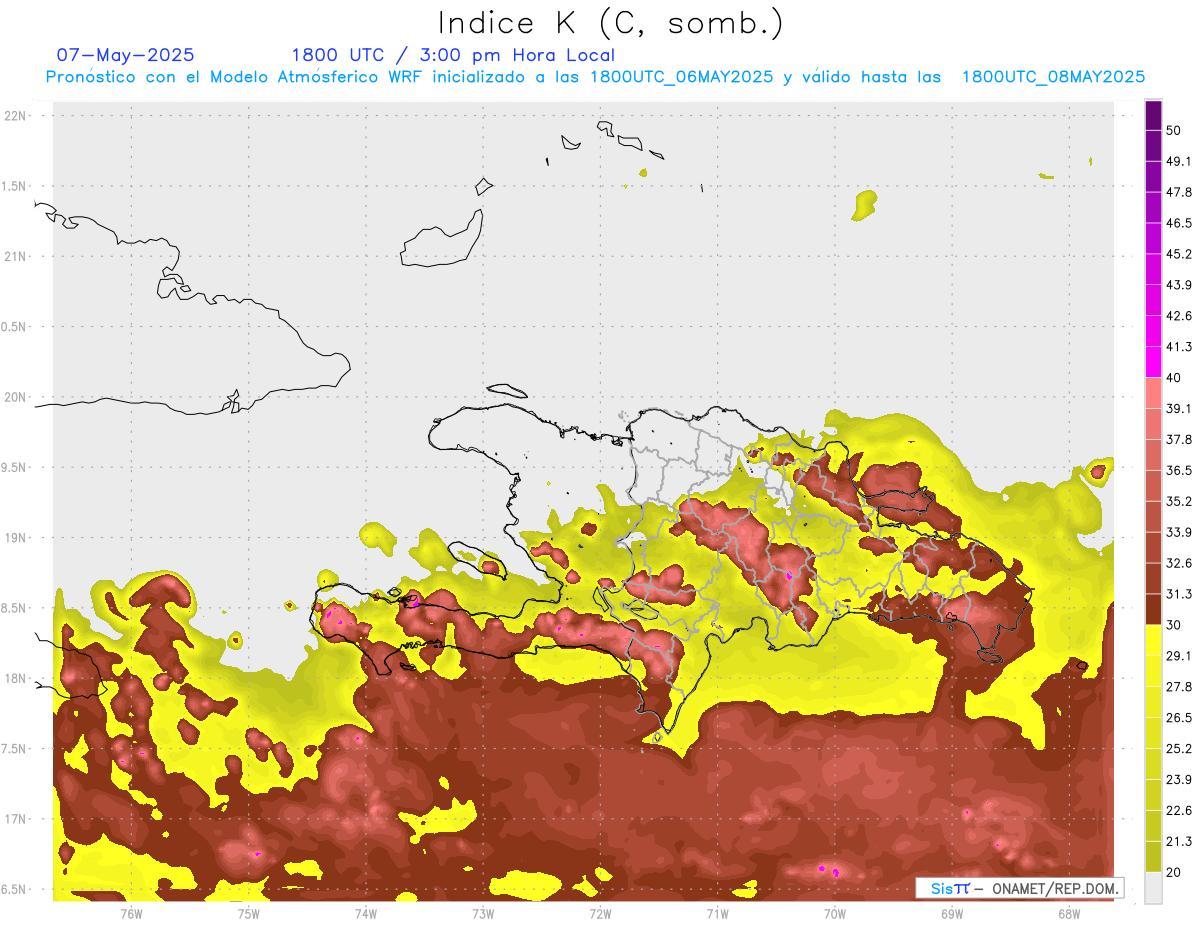The width and height of the screenshot is (1200, 927).
Task: Click the '49.1' colorbar value
Action: click(x=1179, y=161)
